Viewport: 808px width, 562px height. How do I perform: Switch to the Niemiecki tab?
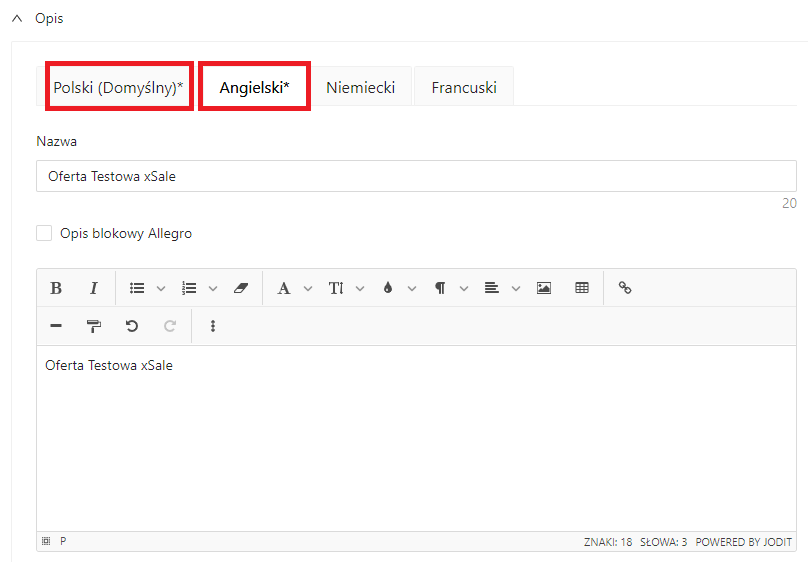(x=360, y=87)
